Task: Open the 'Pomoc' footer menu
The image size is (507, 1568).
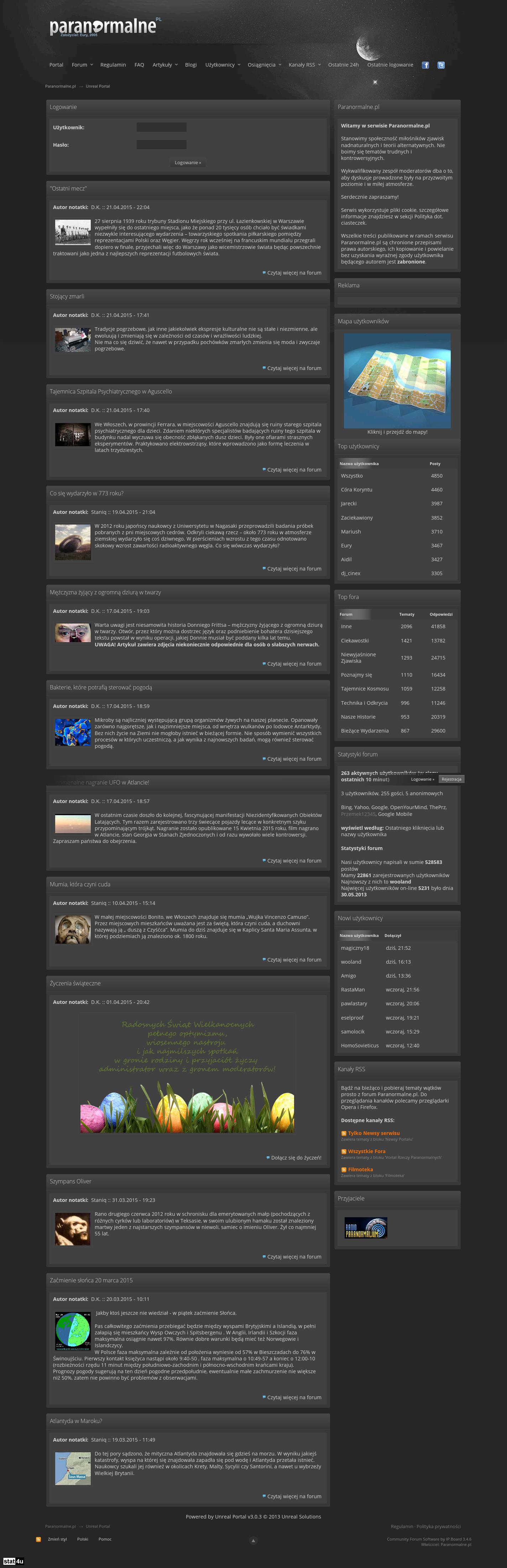Action: coord(105,1540)
